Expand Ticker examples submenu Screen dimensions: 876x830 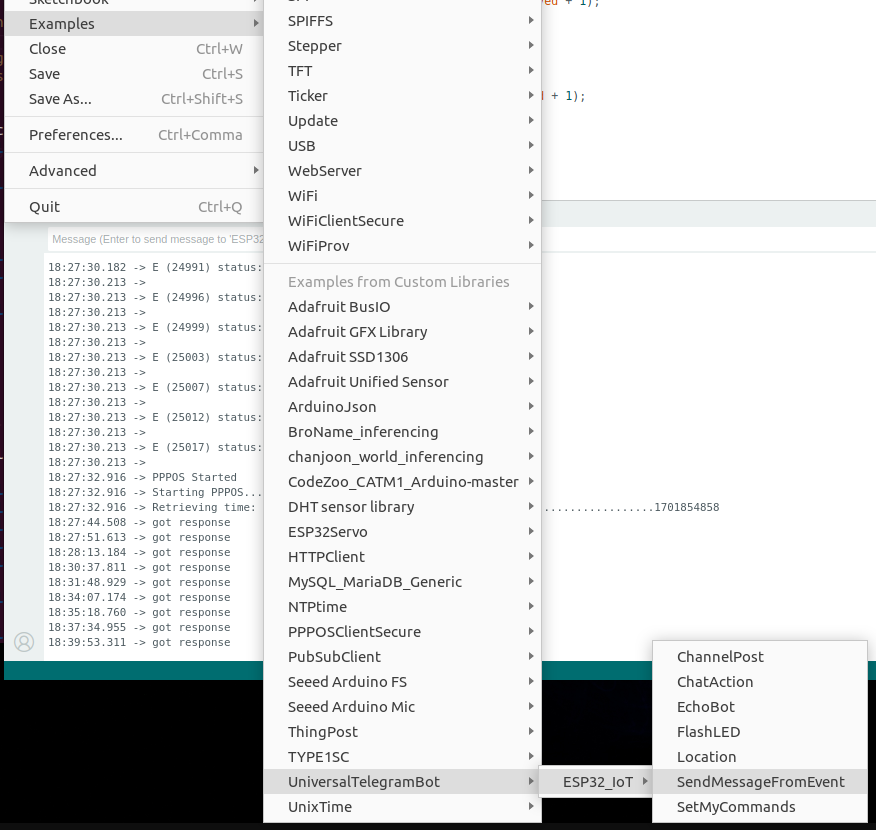(402, 96)
